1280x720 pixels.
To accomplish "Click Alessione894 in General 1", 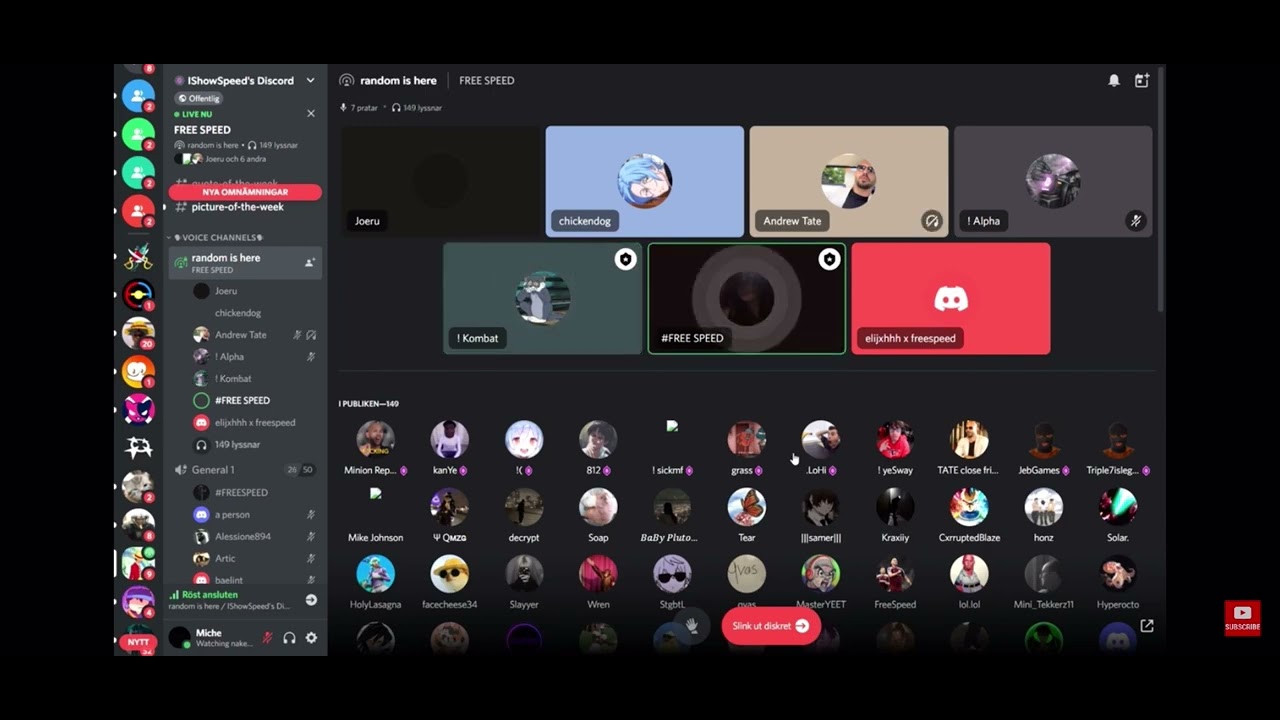I will pos(245,536).
